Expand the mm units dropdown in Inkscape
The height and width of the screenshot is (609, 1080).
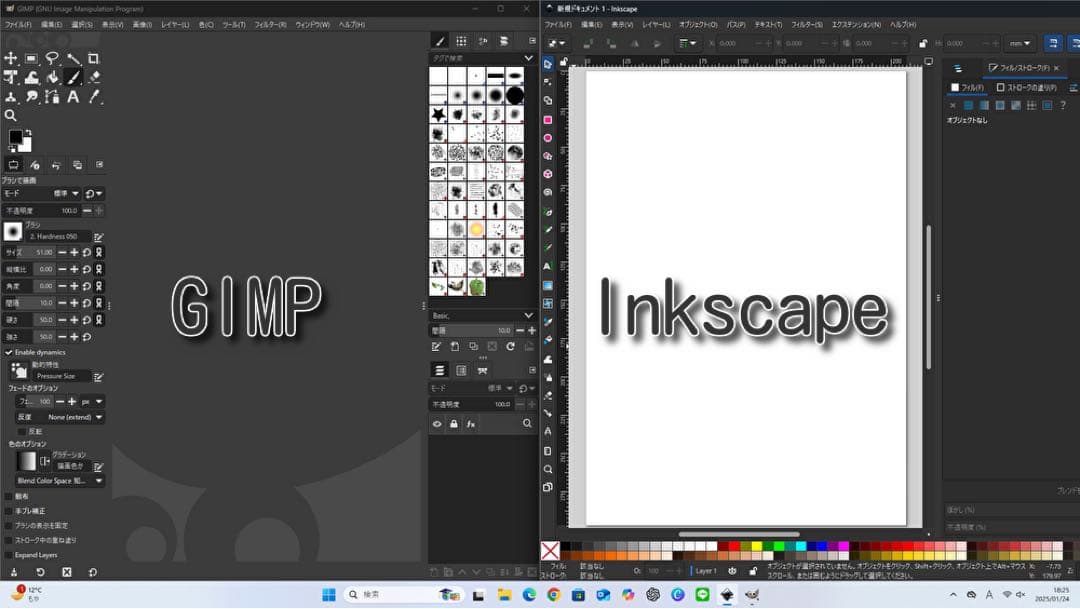pos(1021,43)
